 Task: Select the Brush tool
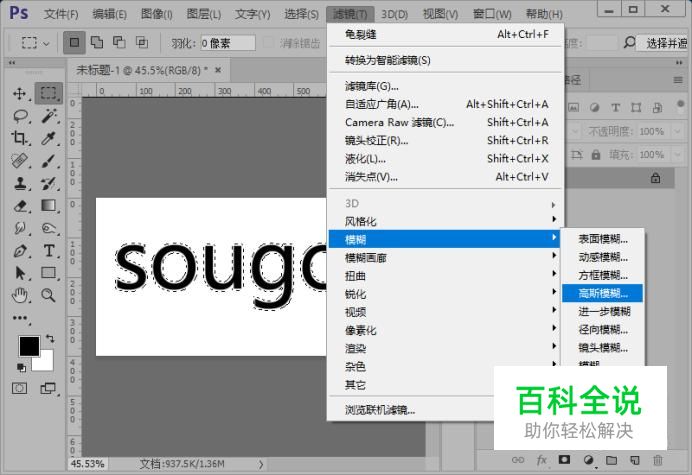click(49, 161)
